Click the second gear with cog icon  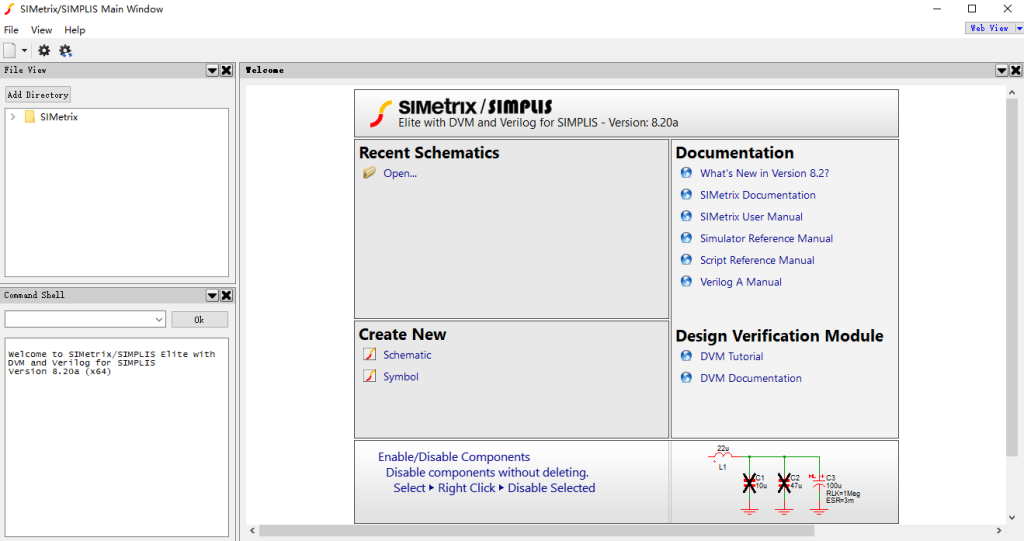click(x=65, y=50)
